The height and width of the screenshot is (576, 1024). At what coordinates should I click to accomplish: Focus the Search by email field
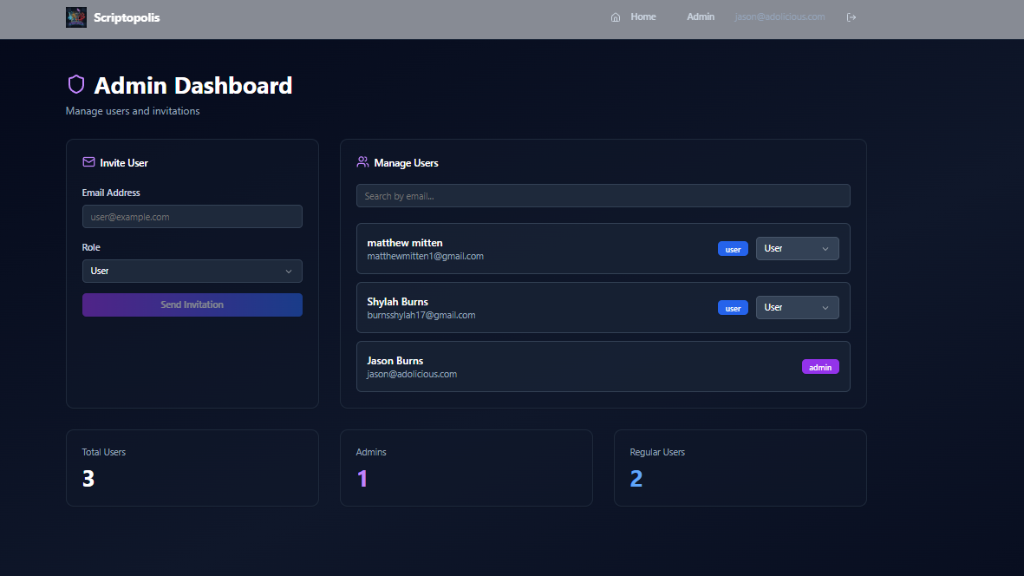[x=603, y=196]
